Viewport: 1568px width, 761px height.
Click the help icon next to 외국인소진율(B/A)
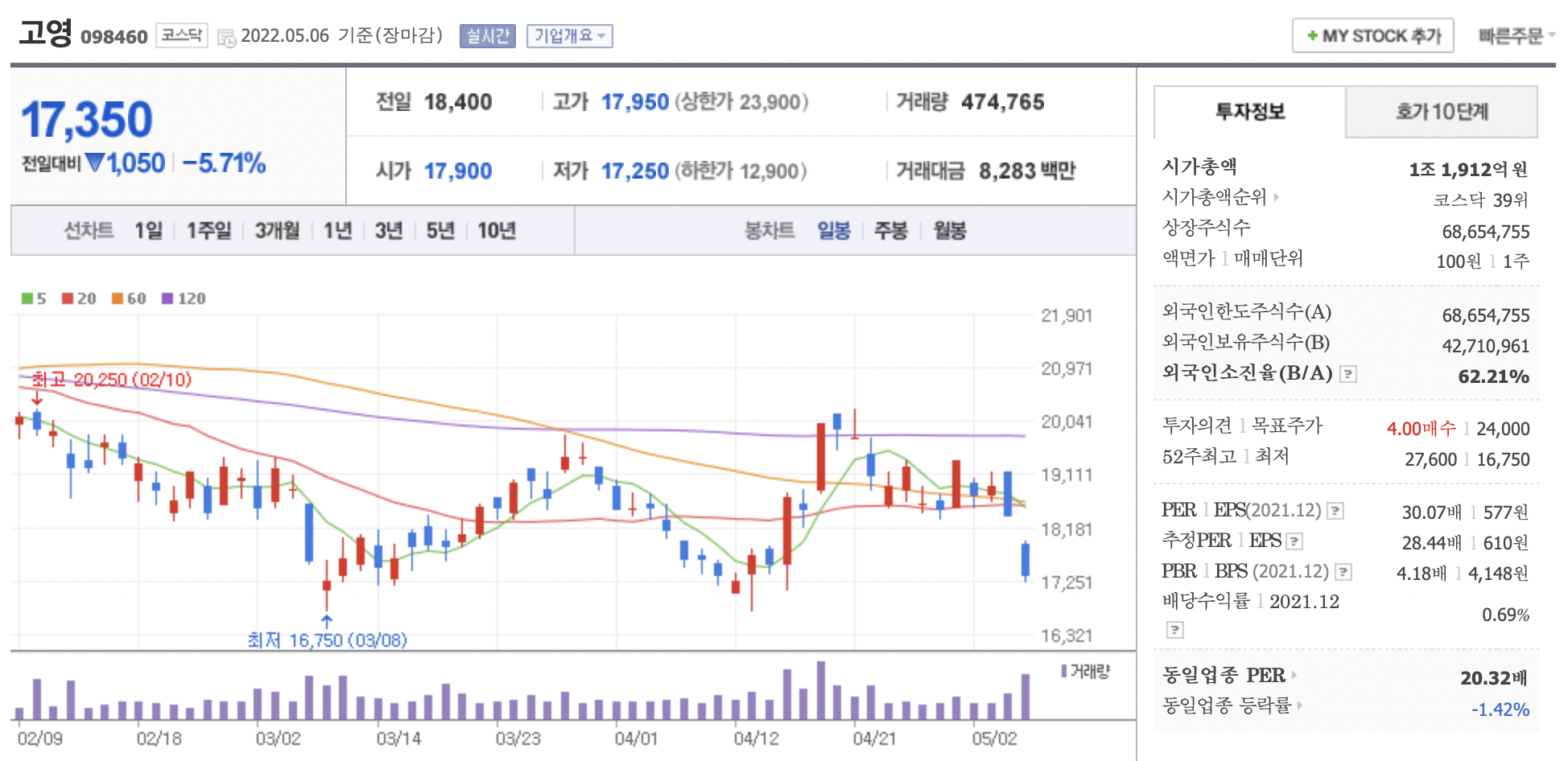coord(1348,374)
